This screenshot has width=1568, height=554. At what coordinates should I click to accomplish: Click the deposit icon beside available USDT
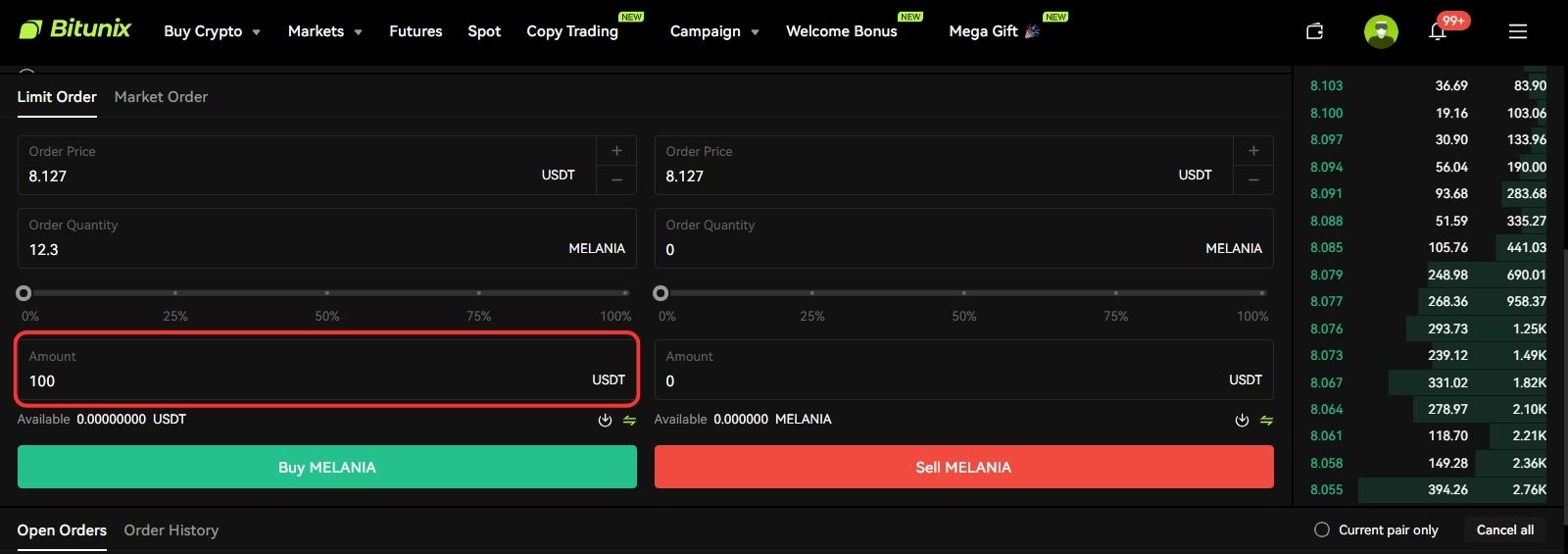click(x=605, y=420)
